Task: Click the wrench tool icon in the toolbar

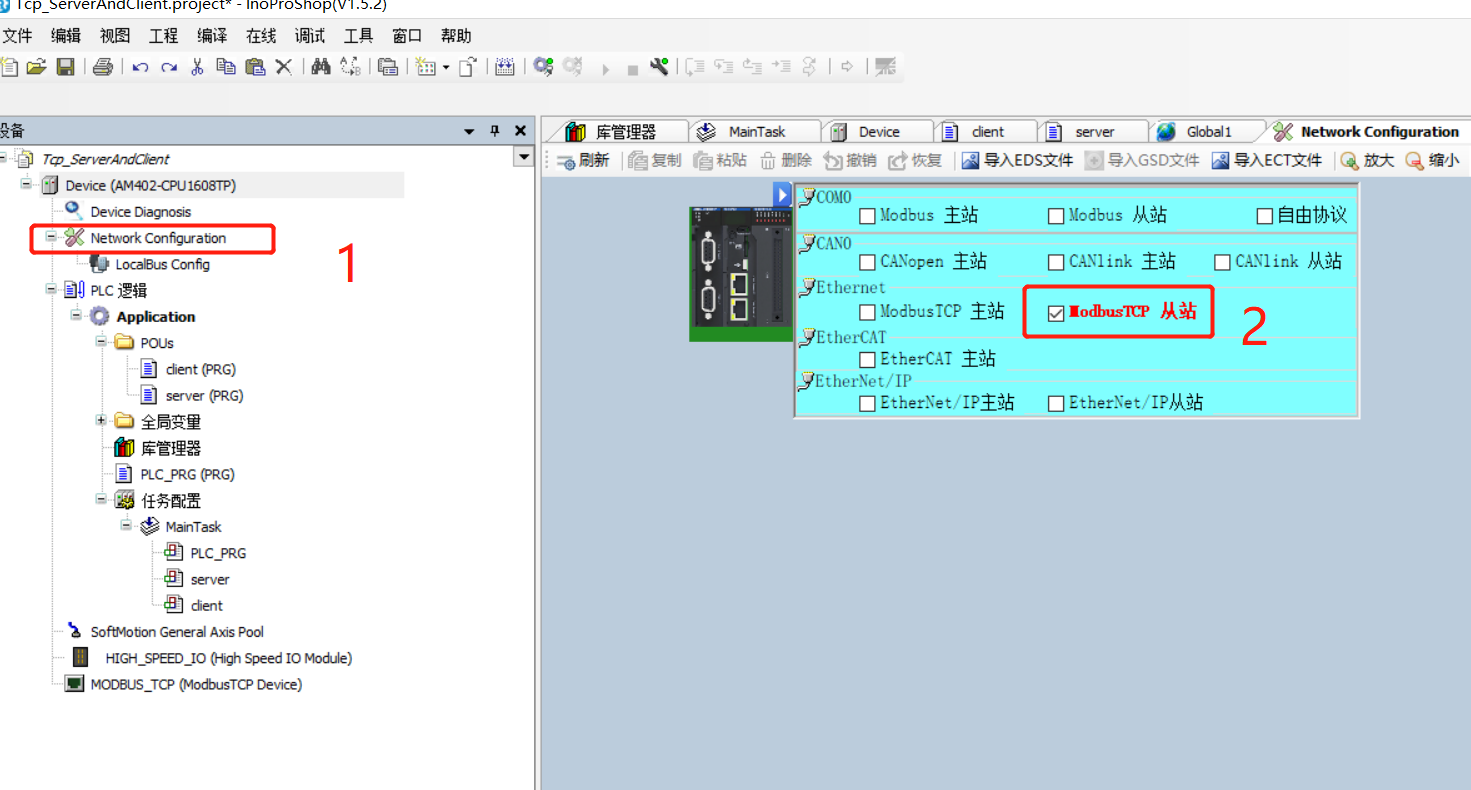Action: click(659, 67)
